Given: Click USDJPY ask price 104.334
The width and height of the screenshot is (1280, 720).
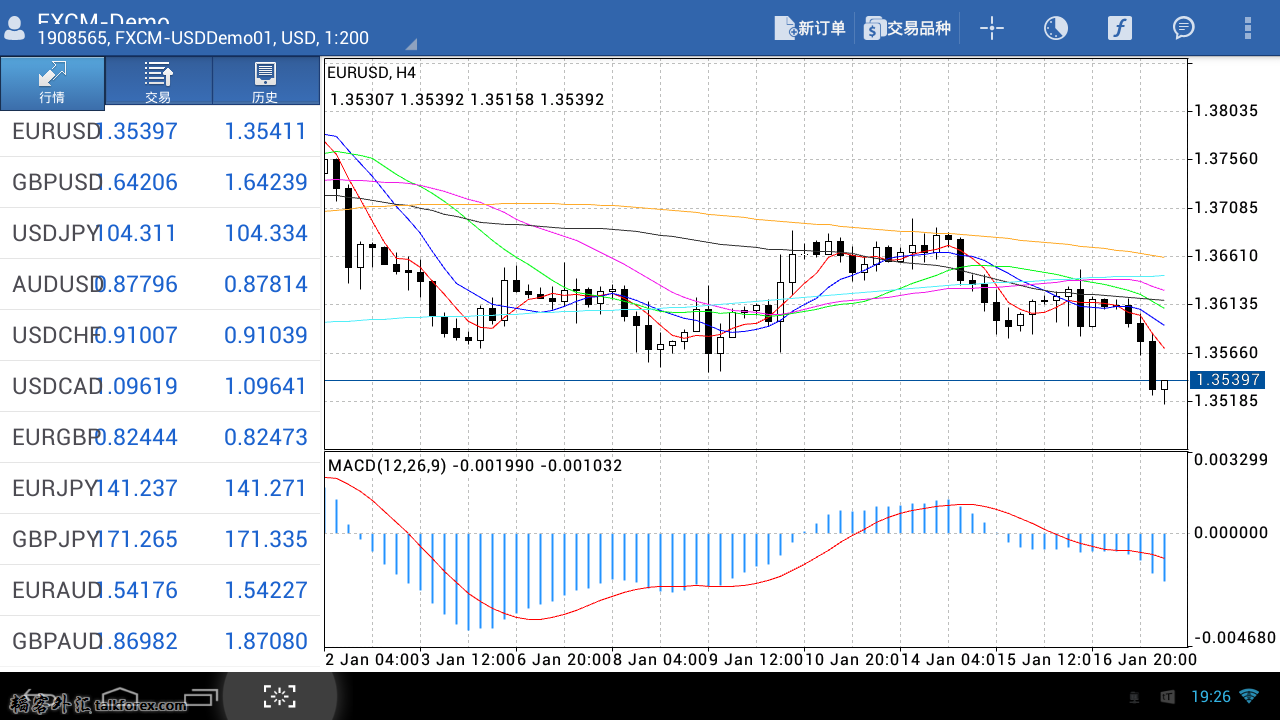Looking at the screenshot, I should [265, 233].
